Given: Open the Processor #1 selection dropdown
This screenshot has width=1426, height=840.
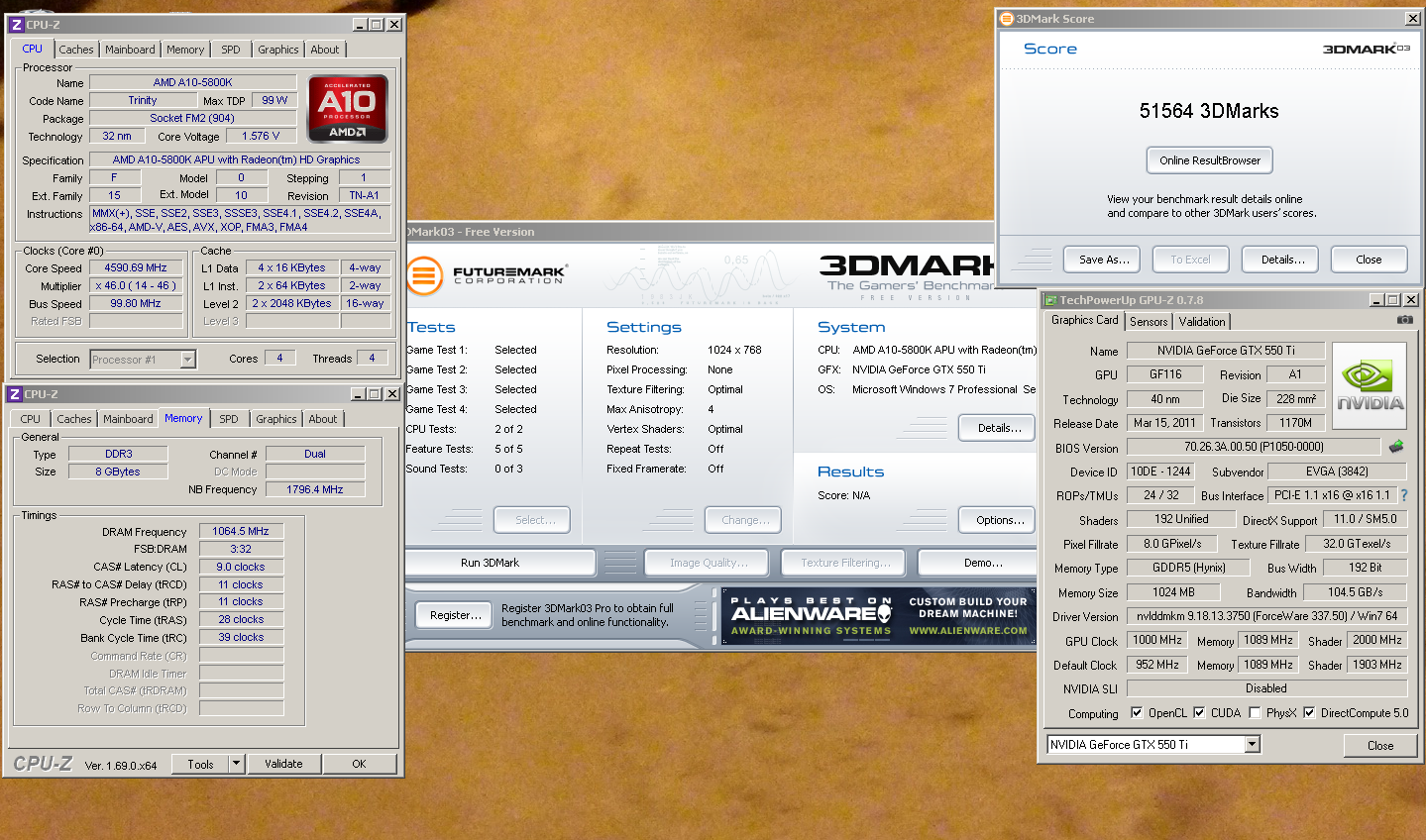Looking at the screenshot, I should [x=187, y=360].
